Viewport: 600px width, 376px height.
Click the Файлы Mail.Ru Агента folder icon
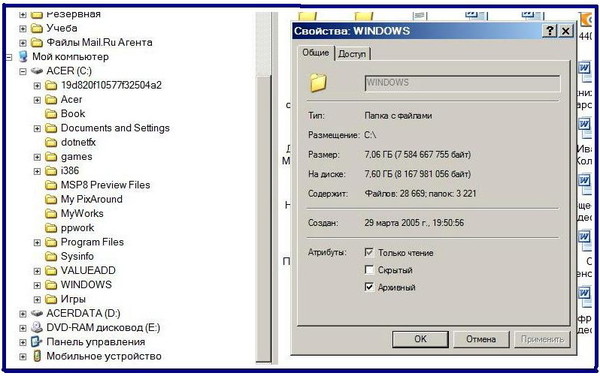click(x=37, y=42)
